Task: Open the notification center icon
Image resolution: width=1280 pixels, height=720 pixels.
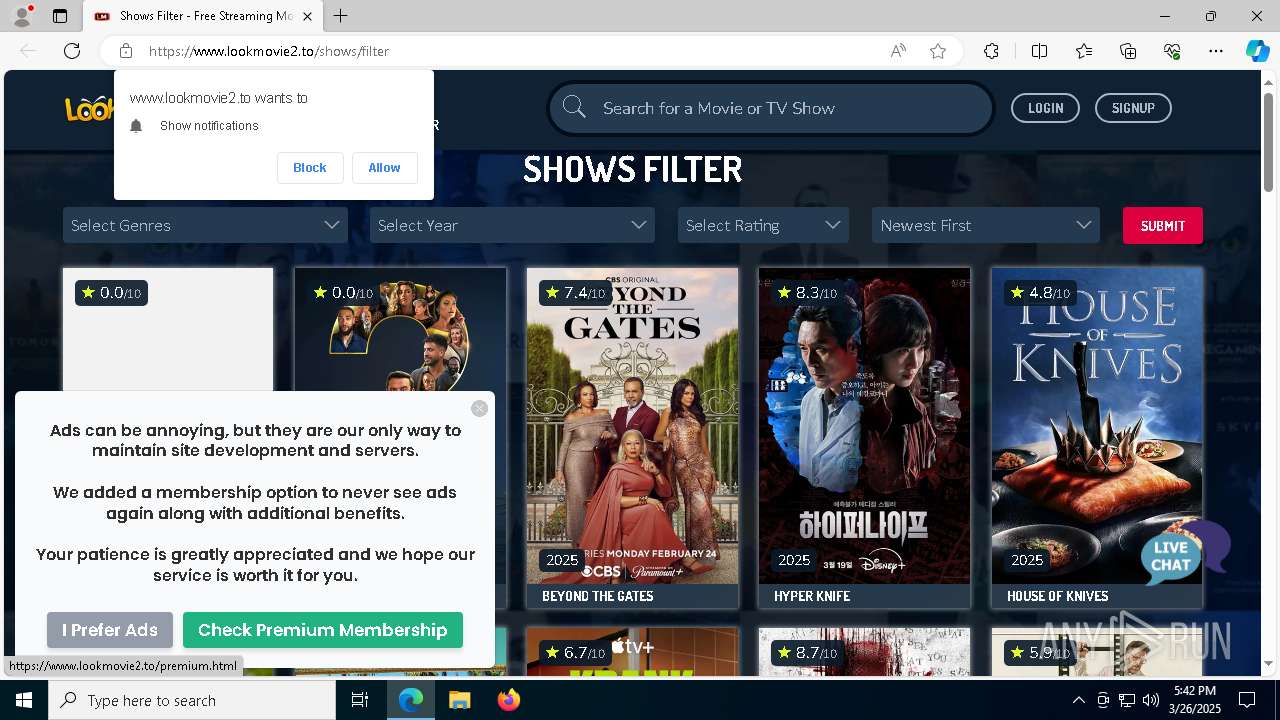Action: [x=1247, y=700]
